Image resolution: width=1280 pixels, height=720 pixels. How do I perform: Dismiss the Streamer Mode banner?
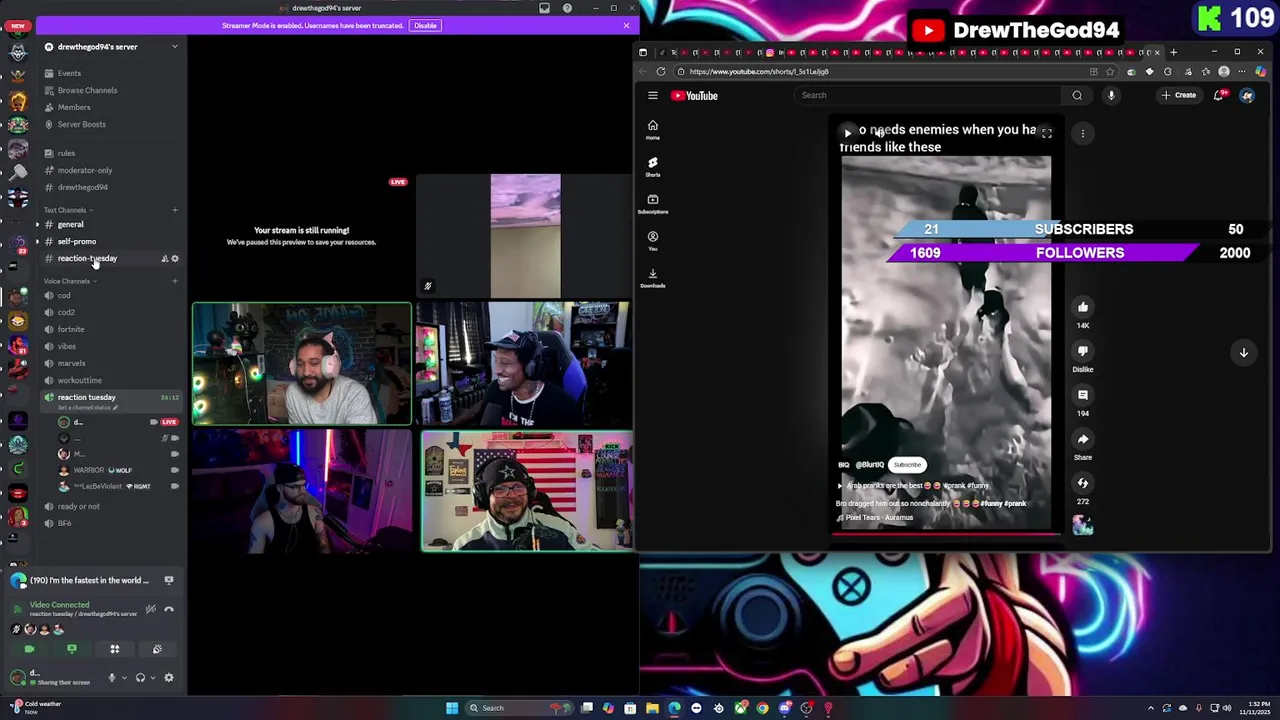tap(626, 25)
